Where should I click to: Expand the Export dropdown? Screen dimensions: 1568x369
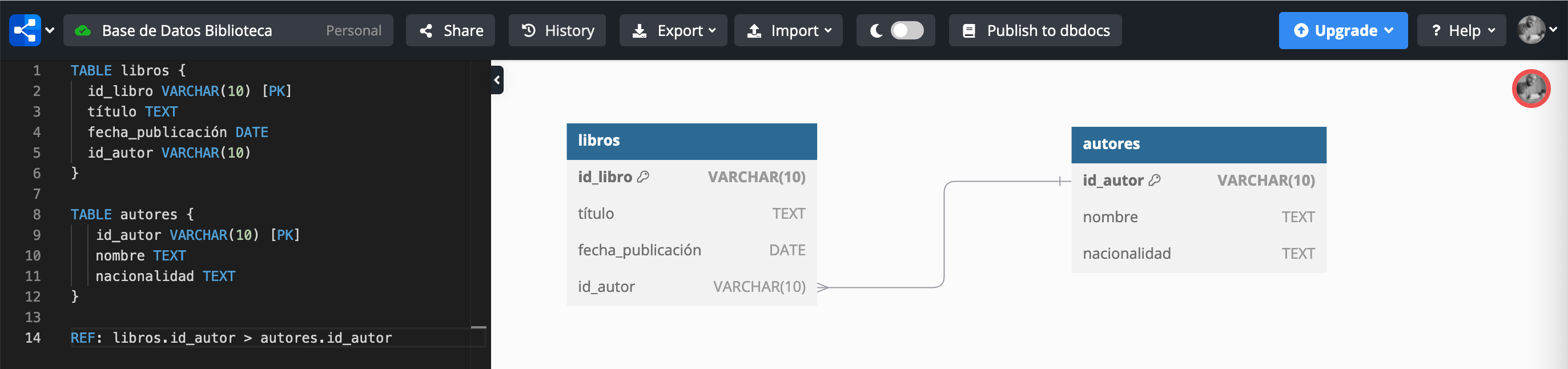[x=673, y=30]
